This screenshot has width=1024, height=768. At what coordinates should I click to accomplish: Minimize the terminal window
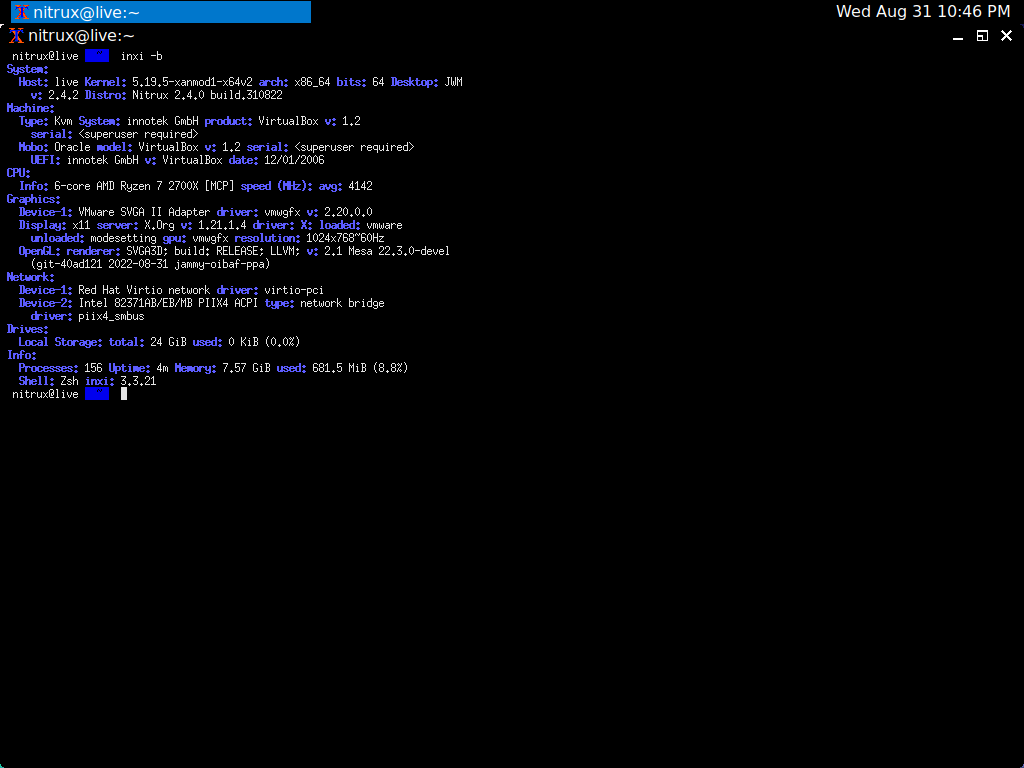tap(958, 36)
